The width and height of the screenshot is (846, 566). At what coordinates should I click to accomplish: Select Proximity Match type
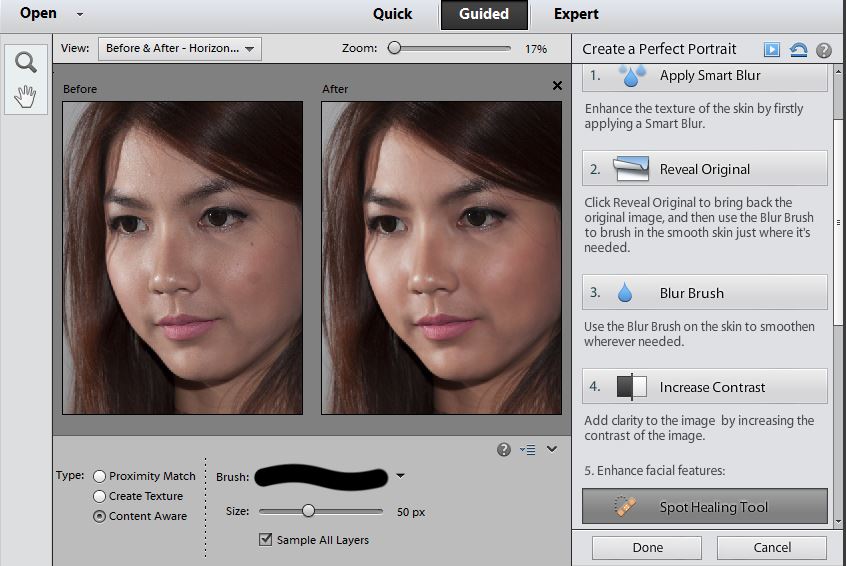coord(99,476)
